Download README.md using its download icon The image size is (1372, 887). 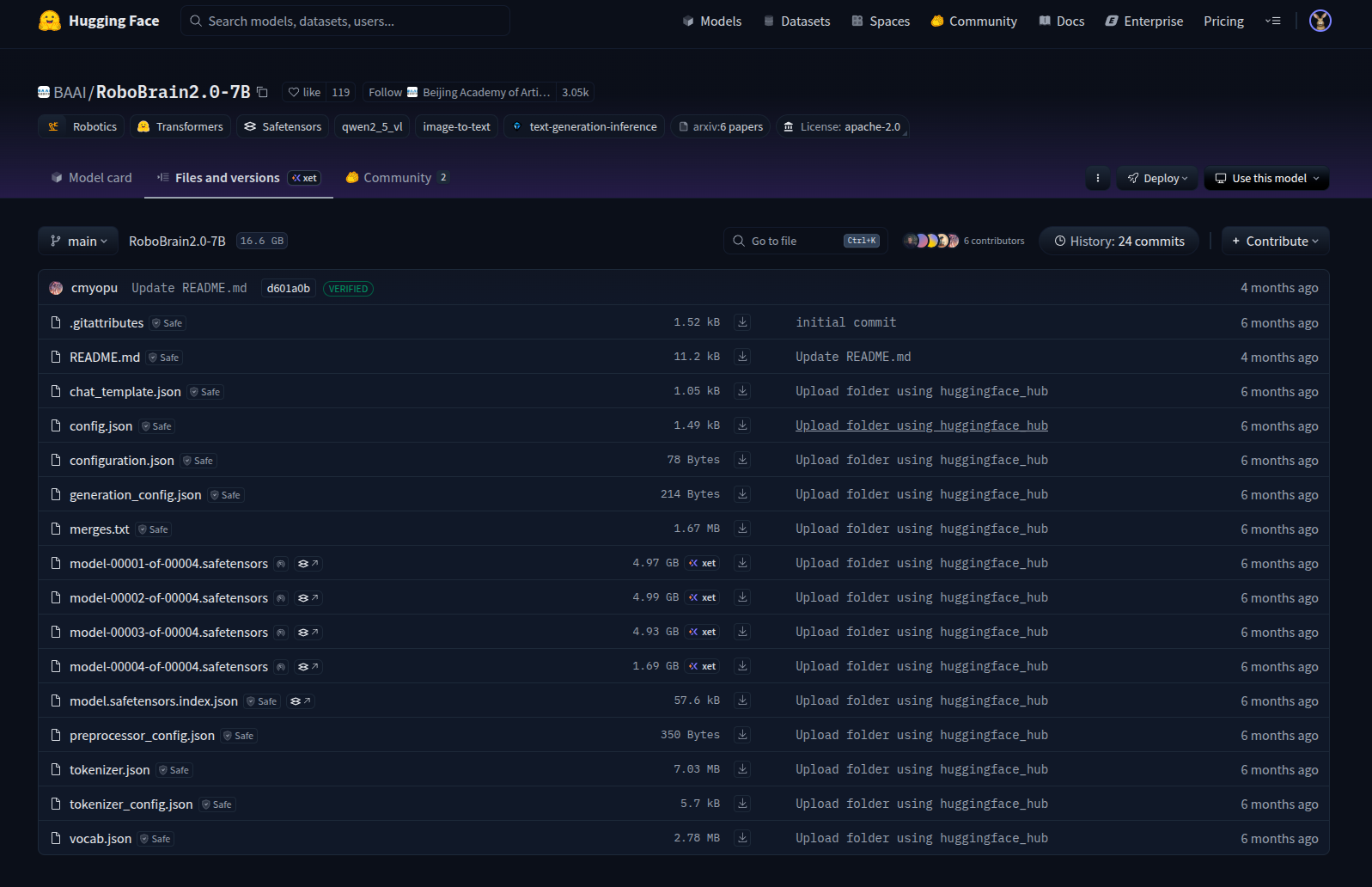[x=742, y=357]
